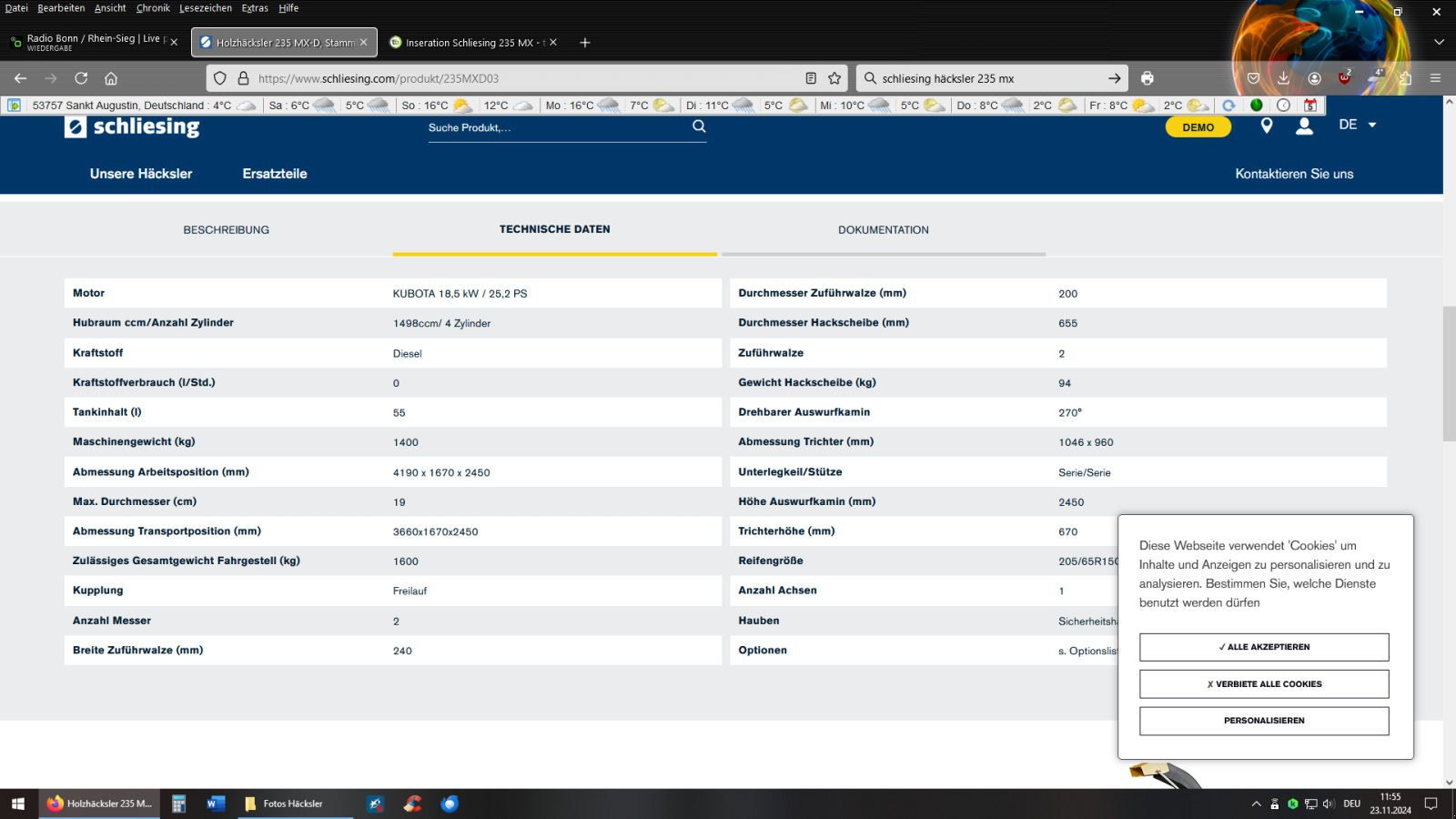Go back with the browser back arrow

point(20,78)
